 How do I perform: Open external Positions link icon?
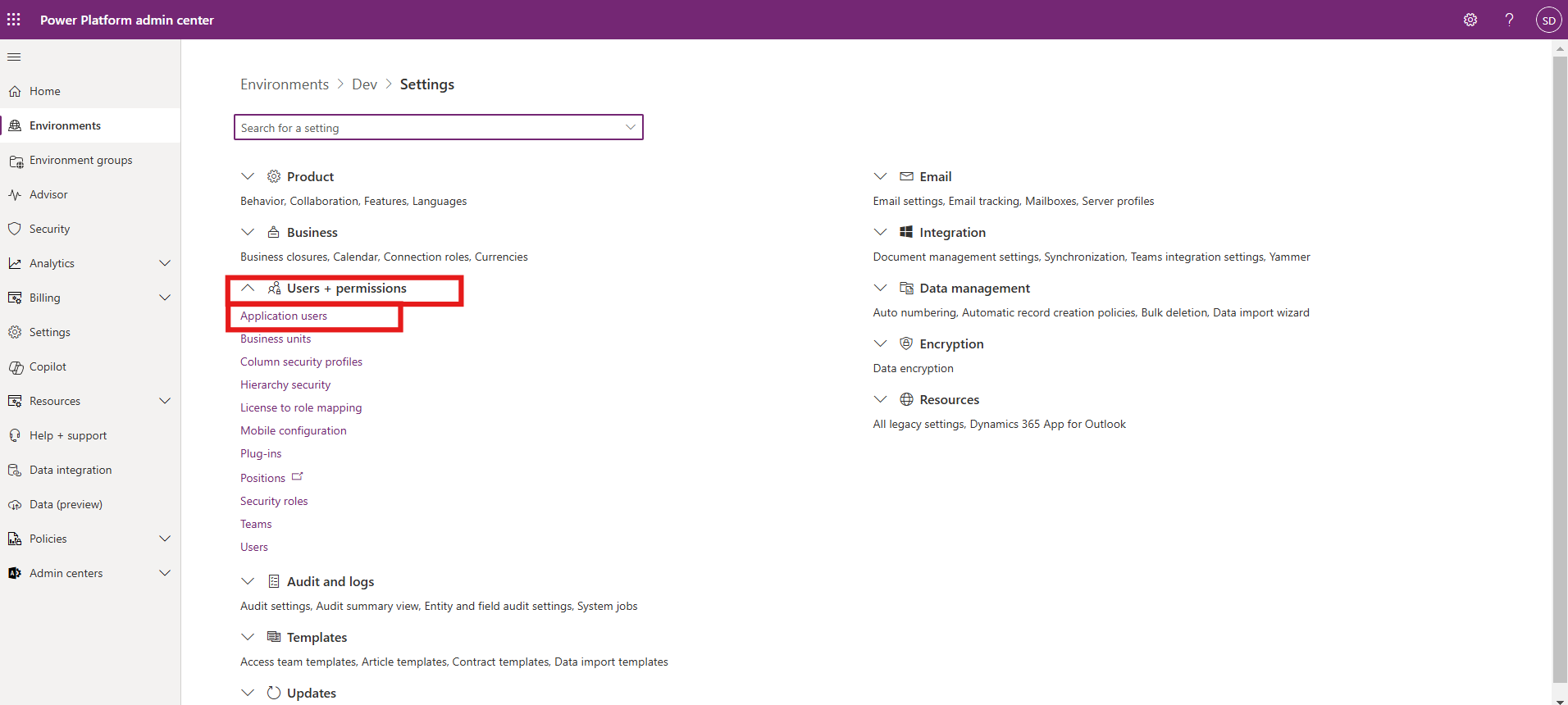[x=297, y=477]
